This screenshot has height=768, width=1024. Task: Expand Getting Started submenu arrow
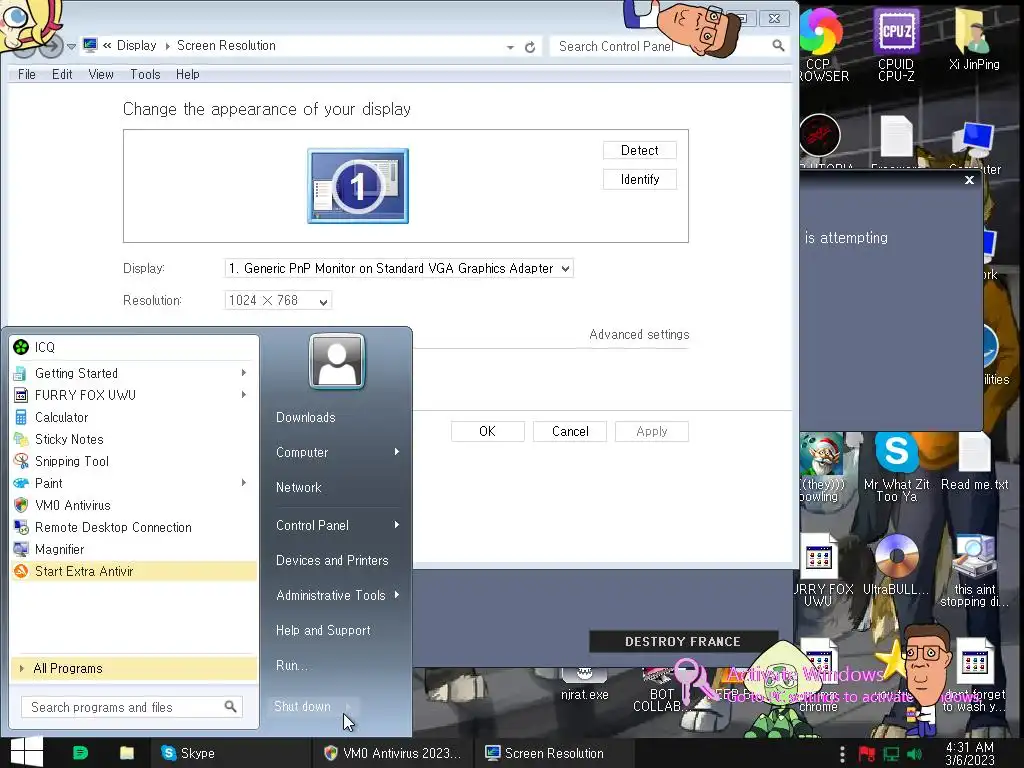pos(244,373)
